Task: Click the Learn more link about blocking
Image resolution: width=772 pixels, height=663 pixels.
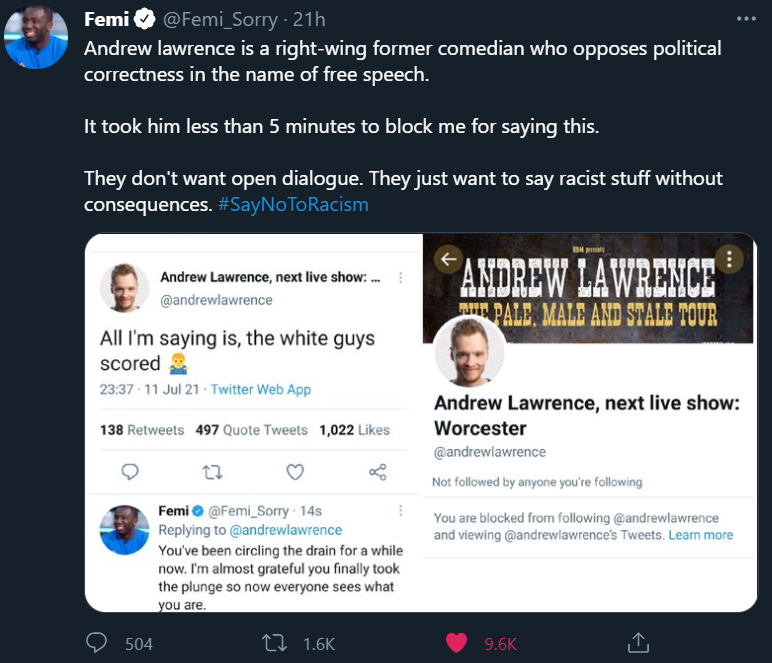Action: [x=701, y=535]
